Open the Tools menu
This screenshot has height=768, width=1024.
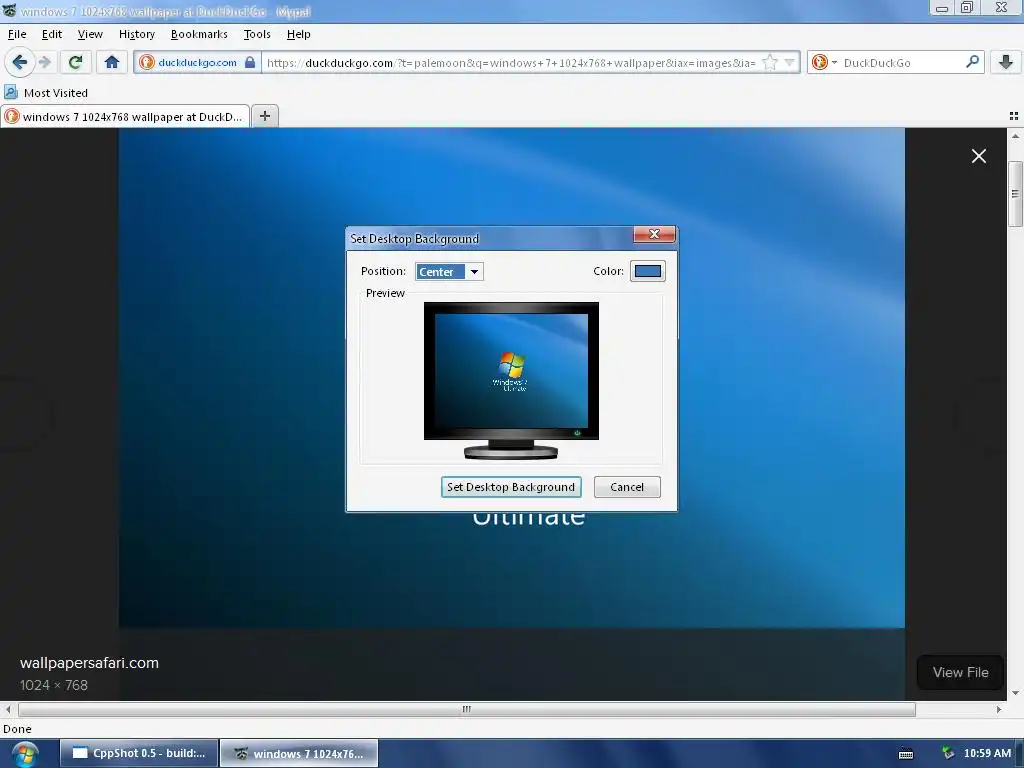[257, 34]
